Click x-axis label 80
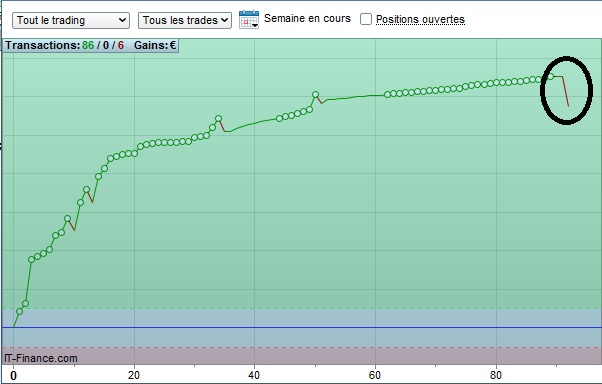Image resolution: width=602 pixels, height=384 pixels. [496, 375]
